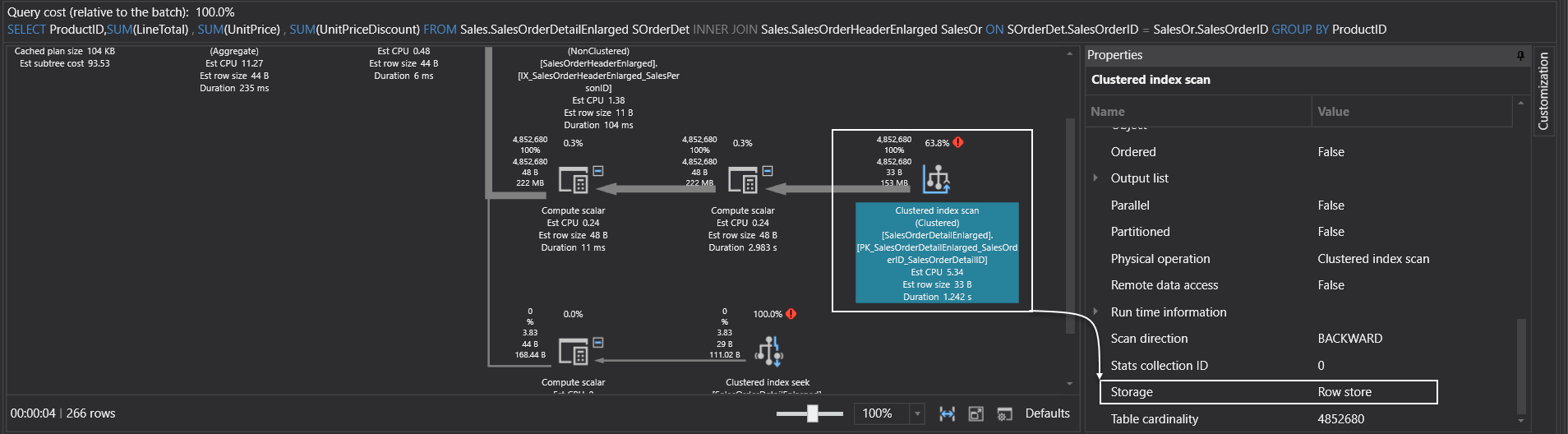
Task: Click the 100.0% cost warning icon
Action: [x=791, y=314]
